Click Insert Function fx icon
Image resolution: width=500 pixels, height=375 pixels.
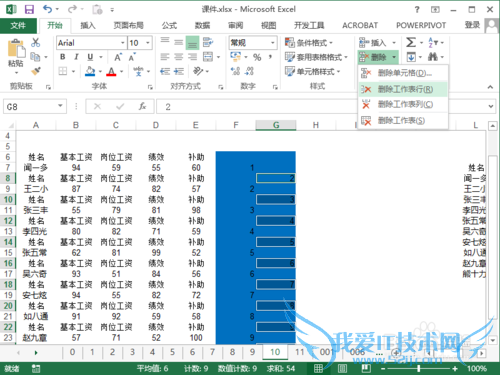(x=142, y=107)
